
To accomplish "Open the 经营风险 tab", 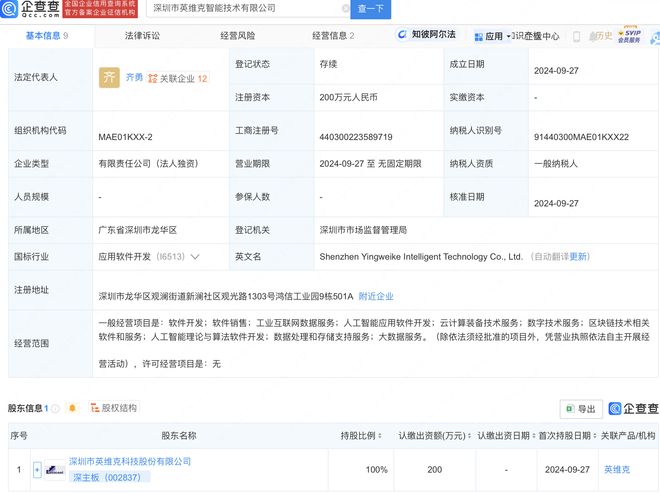I will (238, 36).
